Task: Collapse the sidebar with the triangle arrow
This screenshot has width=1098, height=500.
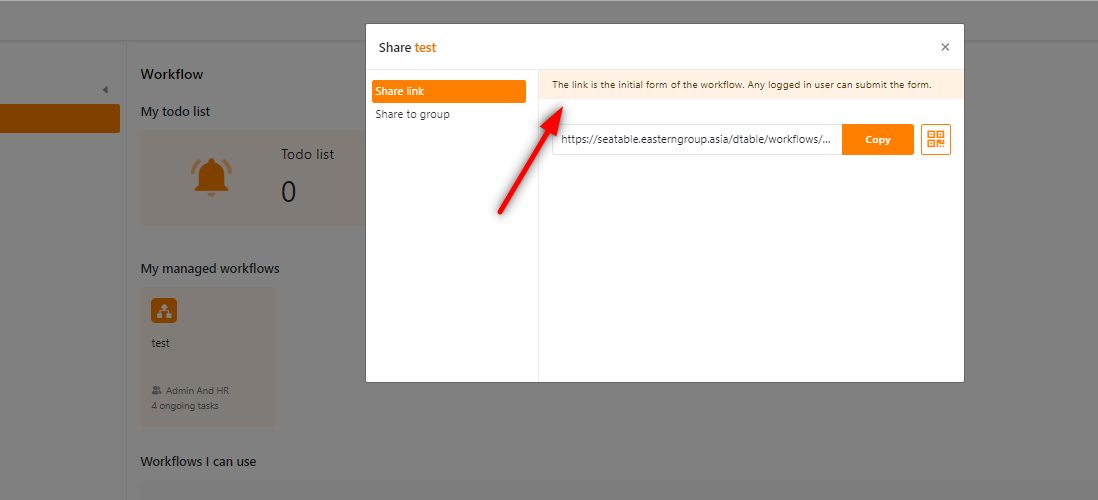Action: coord(105,90)
